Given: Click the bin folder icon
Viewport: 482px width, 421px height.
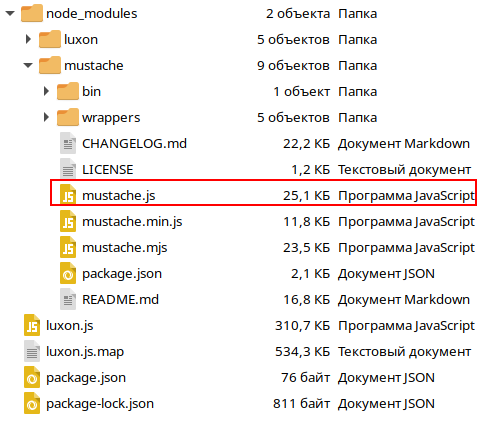Looking at the screenshot, I should 68,91.
